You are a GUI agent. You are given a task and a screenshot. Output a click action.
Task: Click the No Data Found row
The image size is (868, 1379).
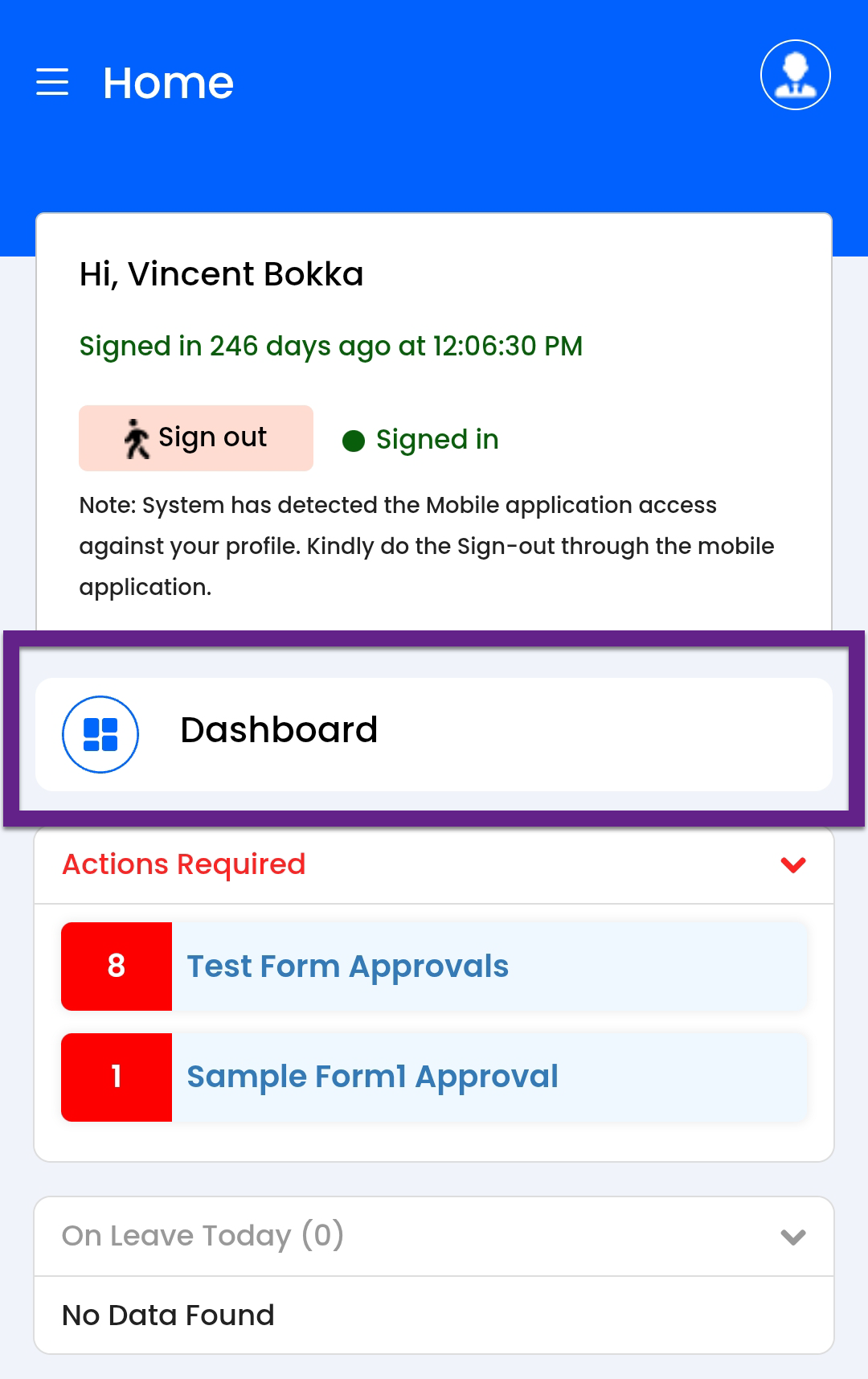[x=168, y=1315]
